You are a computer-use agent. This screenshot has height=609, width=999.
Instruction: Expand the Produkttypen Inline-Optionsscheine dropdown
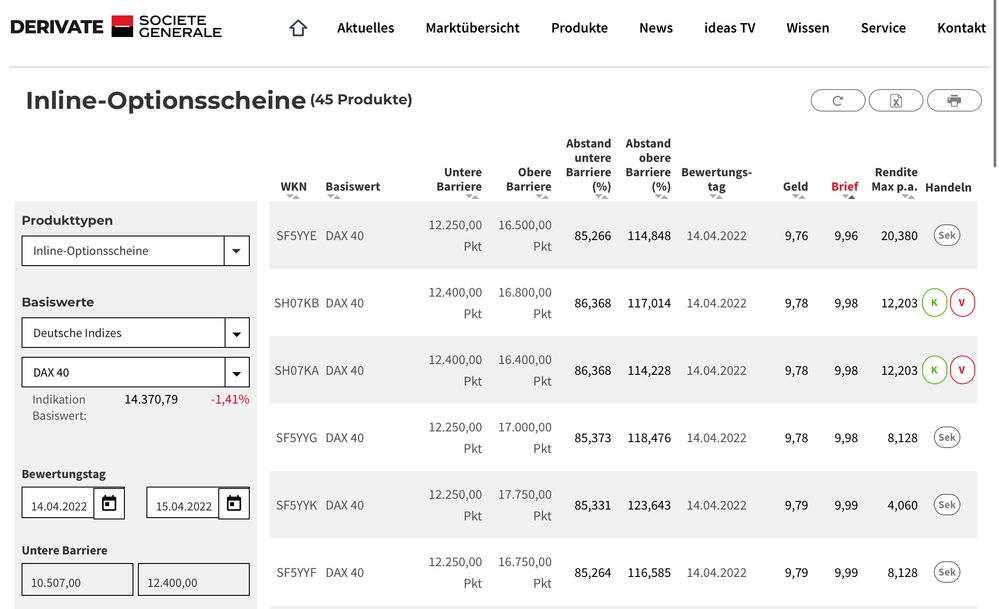[x=236, y=251]
